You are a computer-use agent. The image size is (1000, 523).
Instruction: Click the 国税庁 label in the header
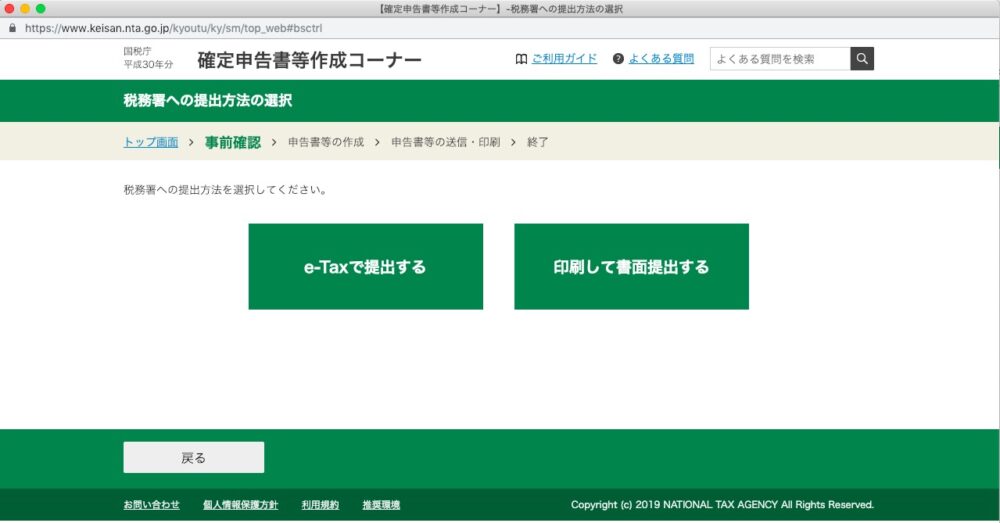pos(137,51)
